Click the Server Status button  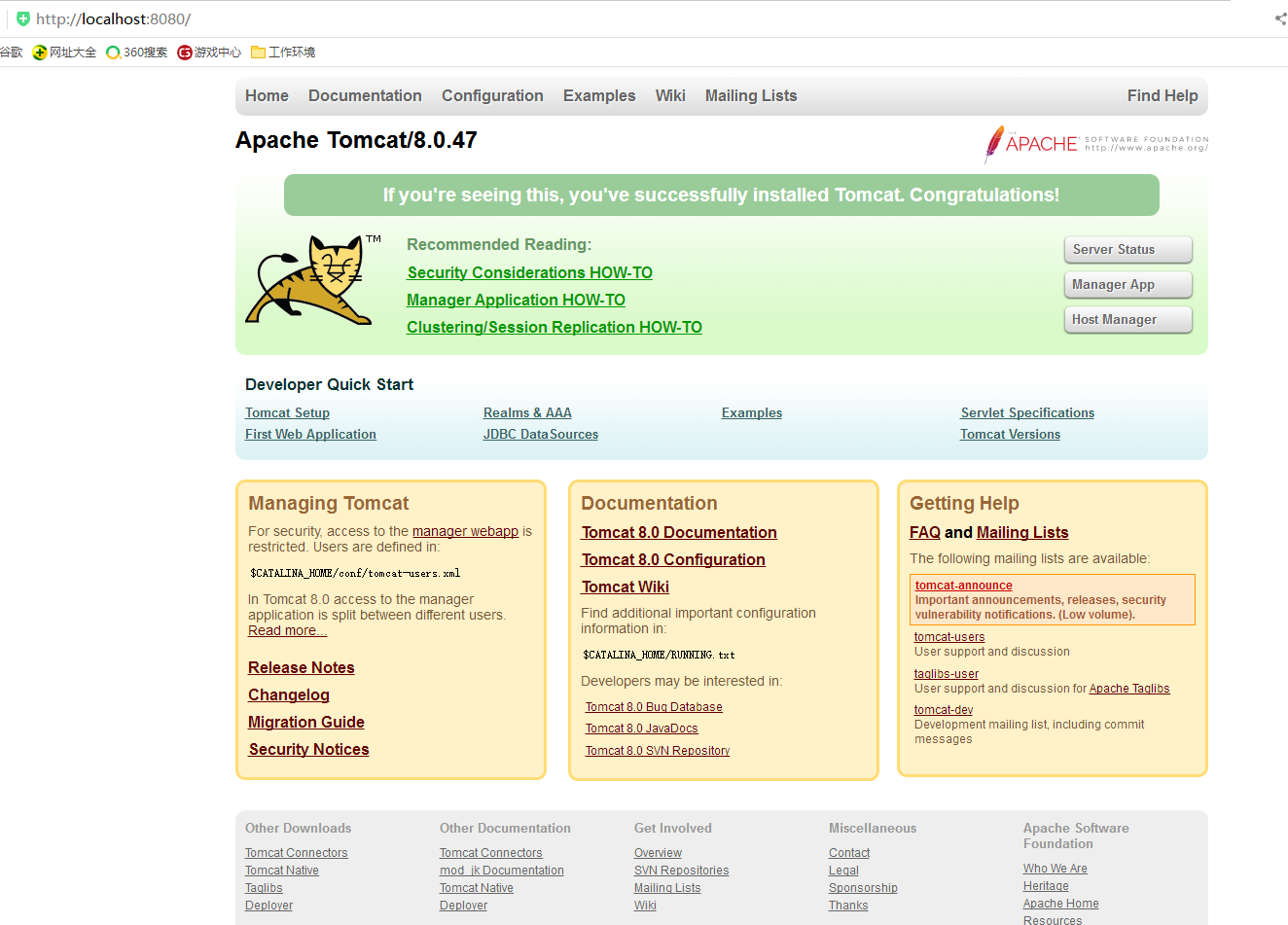[1128, 250]
